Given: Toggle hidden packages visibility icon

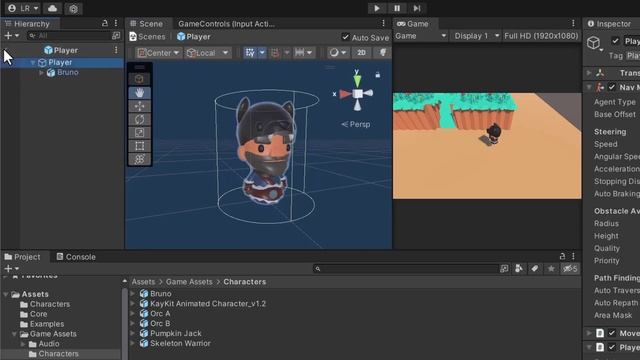Looking at the screenshot, I should click(x=570, y=269).
